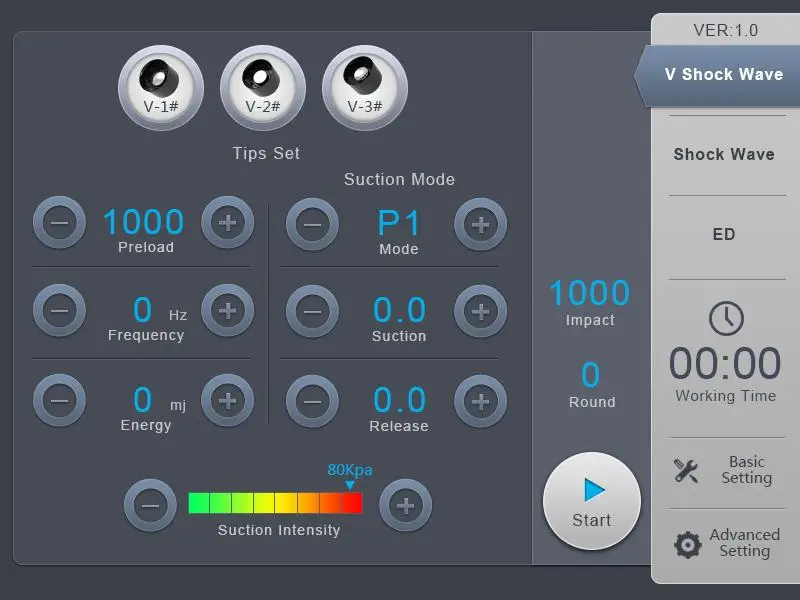Screen dimensions: 800x600
Task: Decrease the Energy in mj
Action: pyautogui.click(x=59, y=400)
